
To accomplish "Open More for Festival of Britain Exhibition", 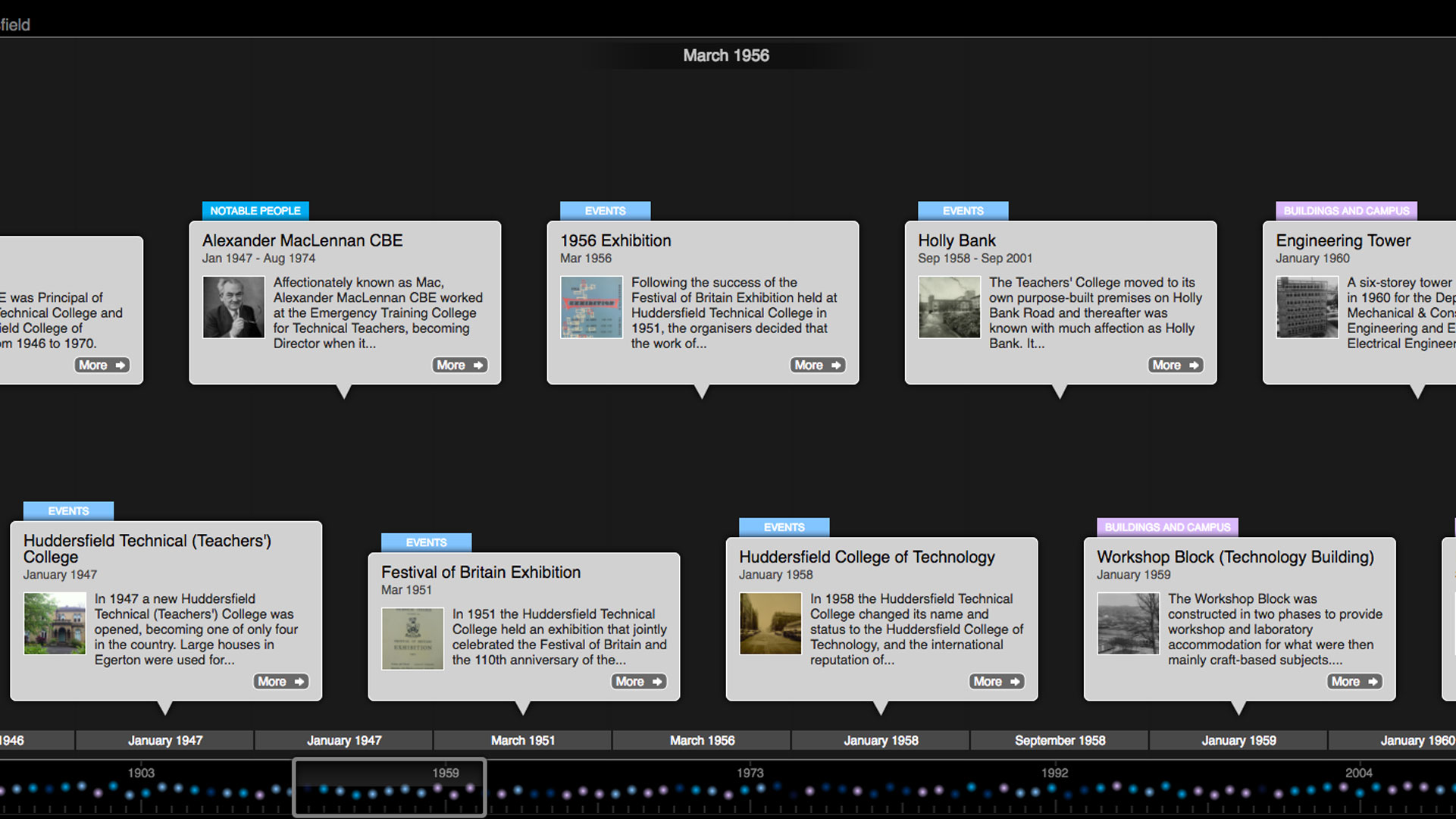I will click(638, 682).
